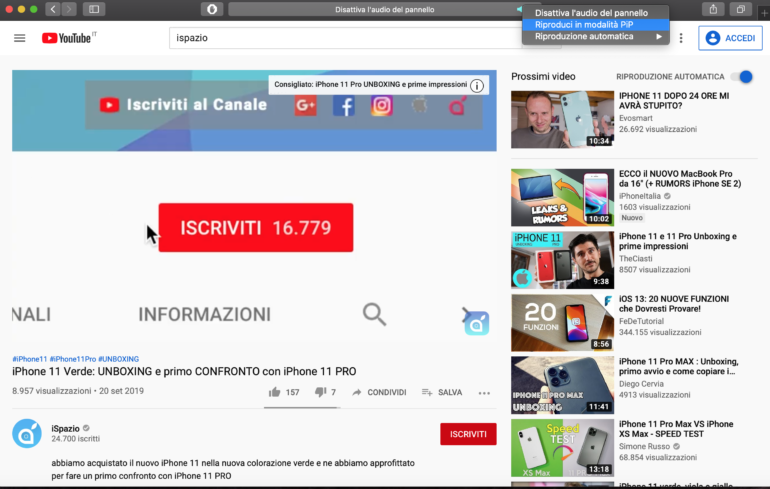
Task: Open a new tab with plus button
Action: pos(764,13)
